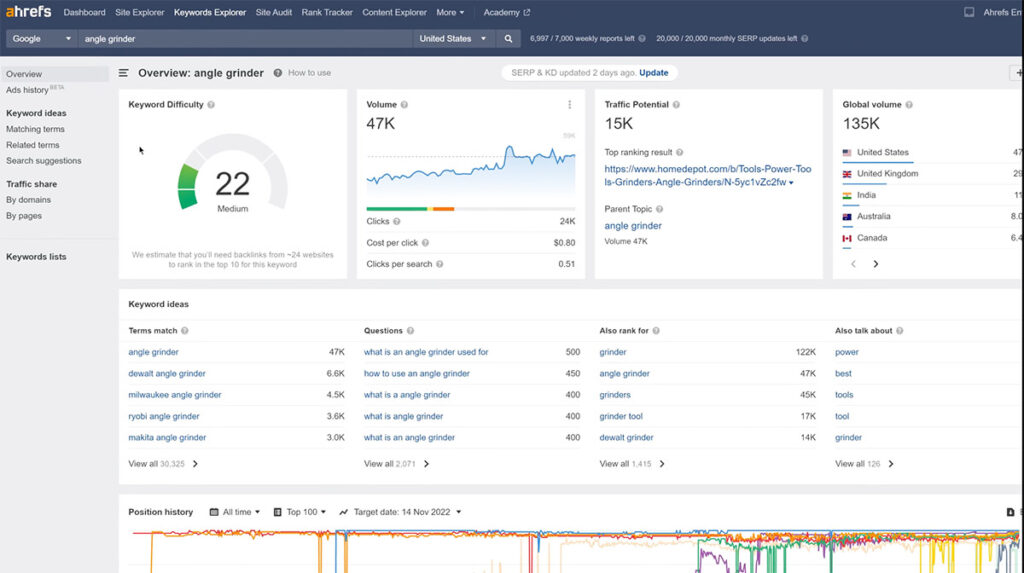Open the All time date range dropdown
The height and width of the screenshot is (573, 1024).
(x=235, y=512)
